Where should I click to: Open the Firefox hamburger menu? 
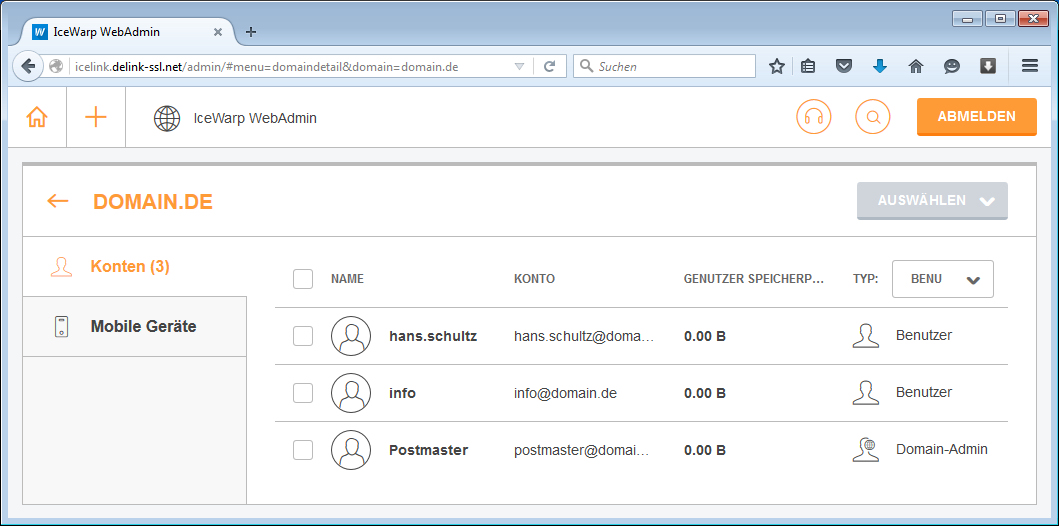(x=1030, y=66)
